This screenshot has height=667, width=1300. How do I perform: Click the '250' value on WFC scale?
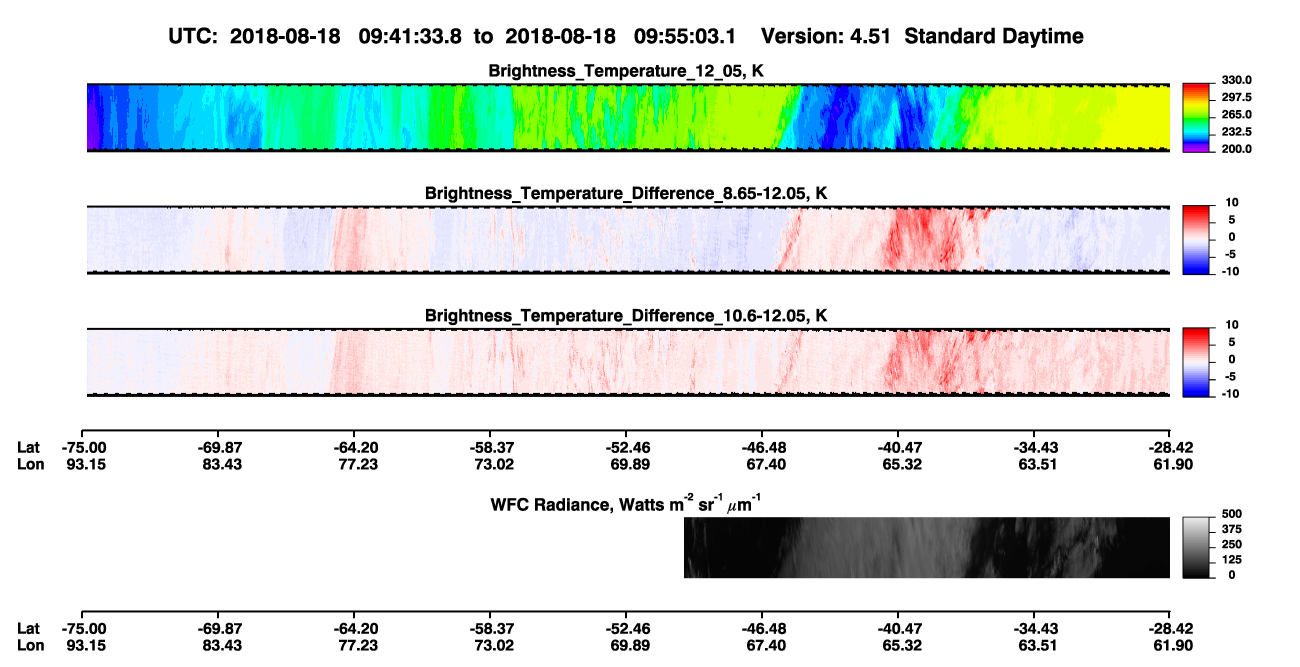tap(1232, 544)
